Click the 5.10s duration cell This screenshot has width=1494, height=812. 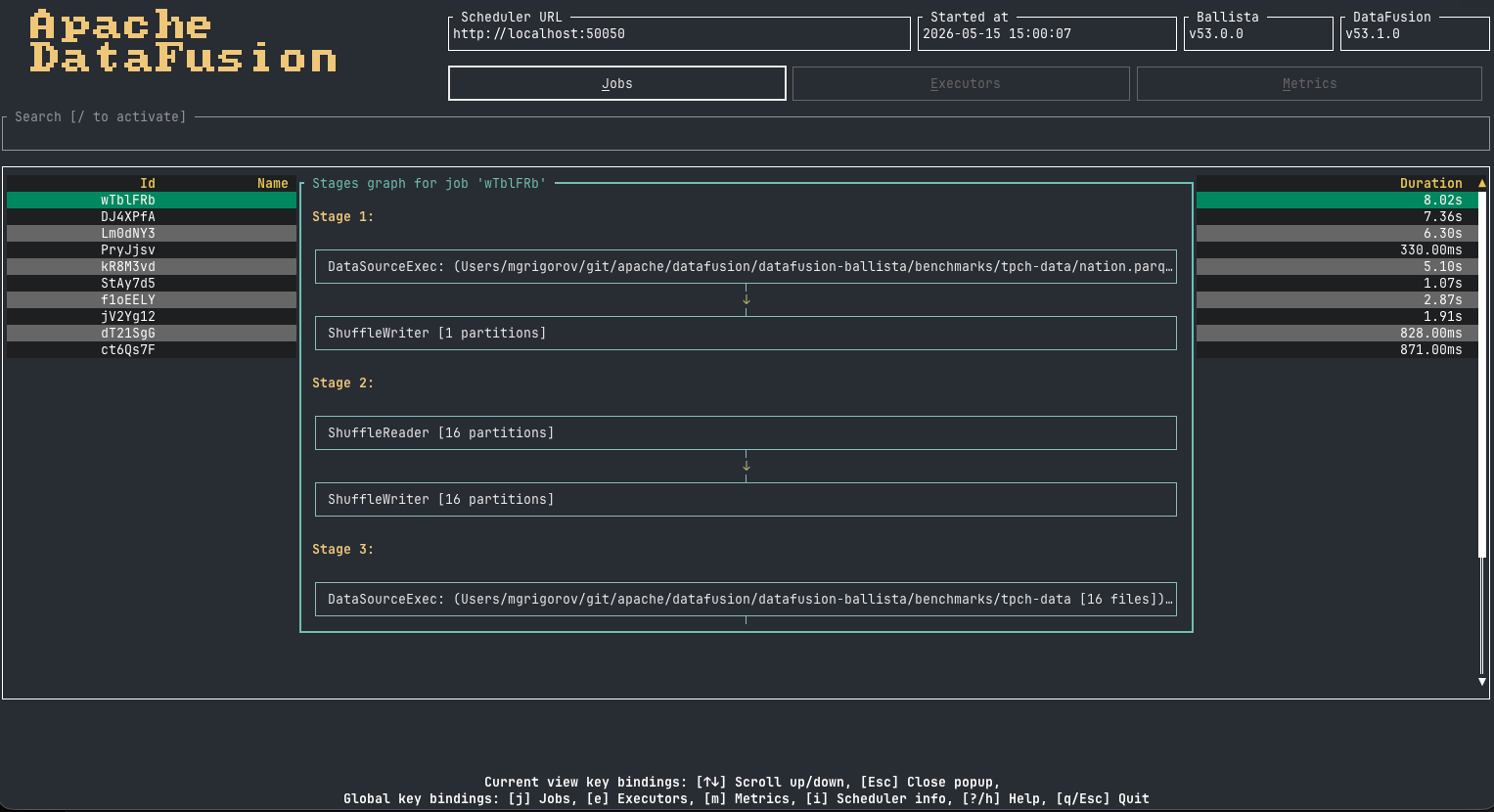(1443, 266)
